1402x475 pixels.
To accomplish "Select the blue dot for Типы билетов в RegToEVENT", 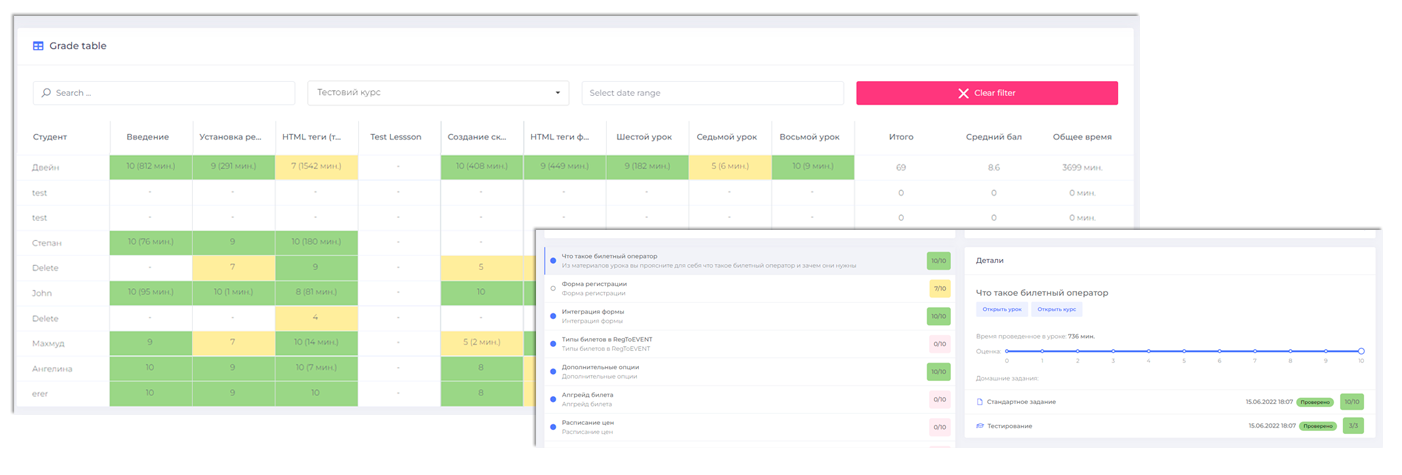I will pos(552,343).
